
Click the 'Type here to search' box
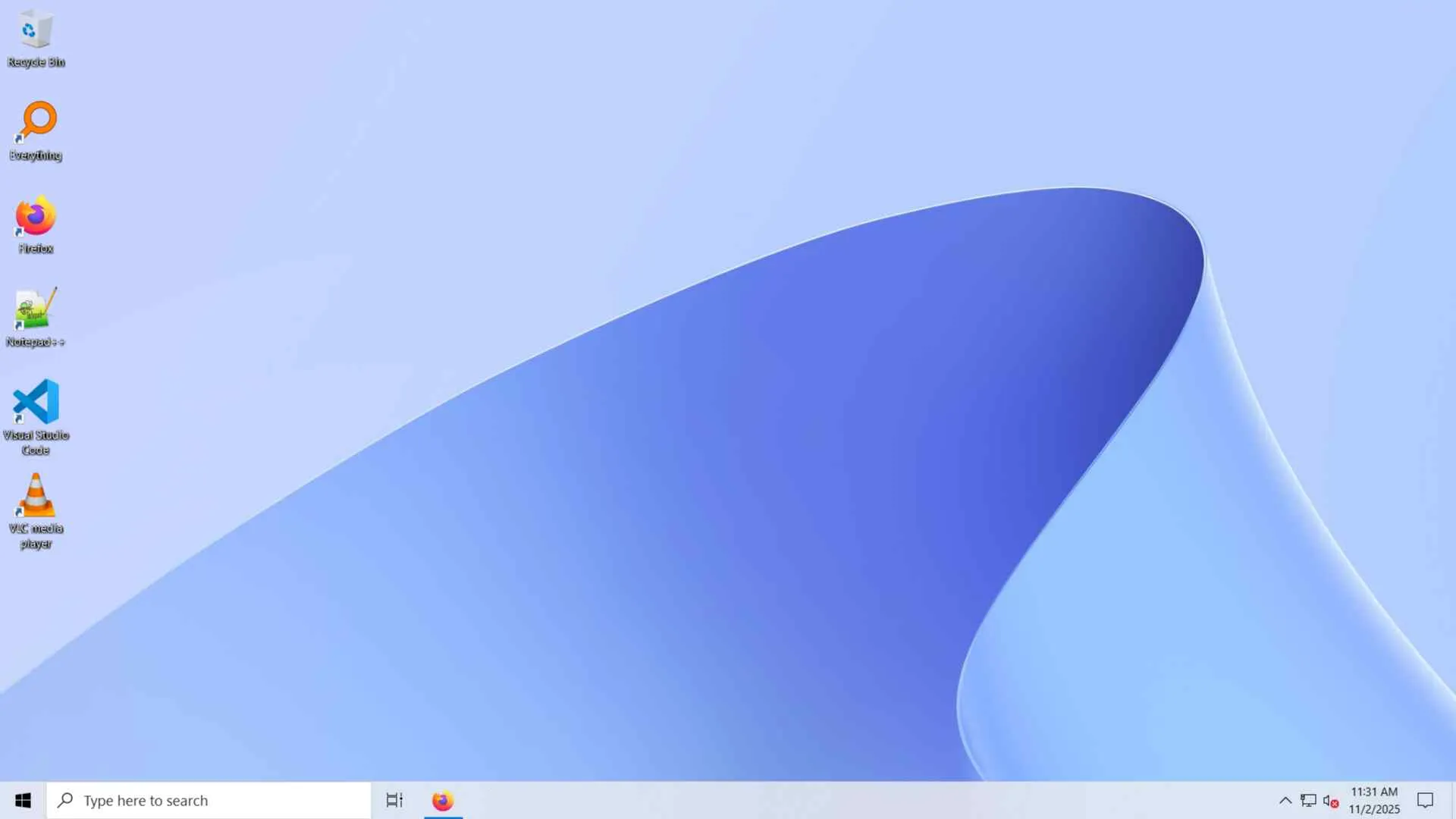(x=220, y=800)
